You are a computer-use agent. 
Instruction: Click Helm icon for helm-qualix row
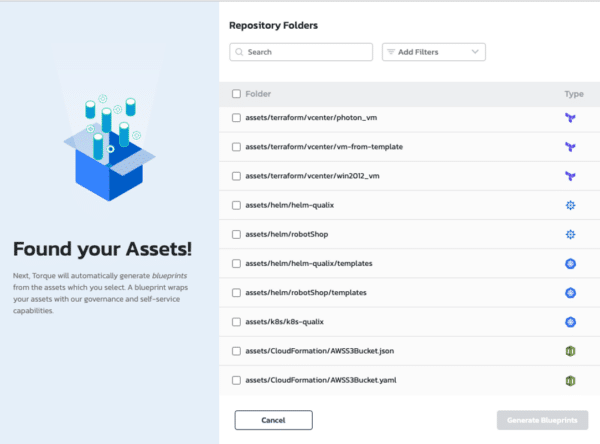coord(570,205)
